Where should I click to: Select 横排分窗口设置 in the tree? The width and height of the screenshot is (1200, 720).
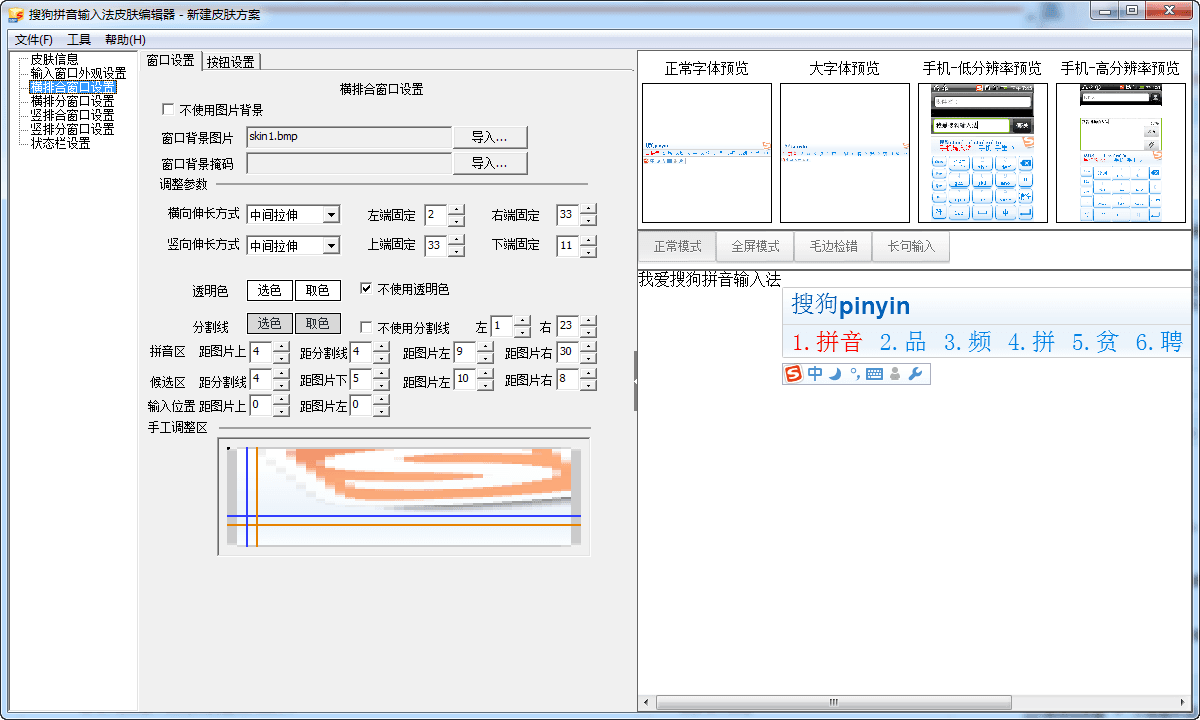tap(72, 101)
